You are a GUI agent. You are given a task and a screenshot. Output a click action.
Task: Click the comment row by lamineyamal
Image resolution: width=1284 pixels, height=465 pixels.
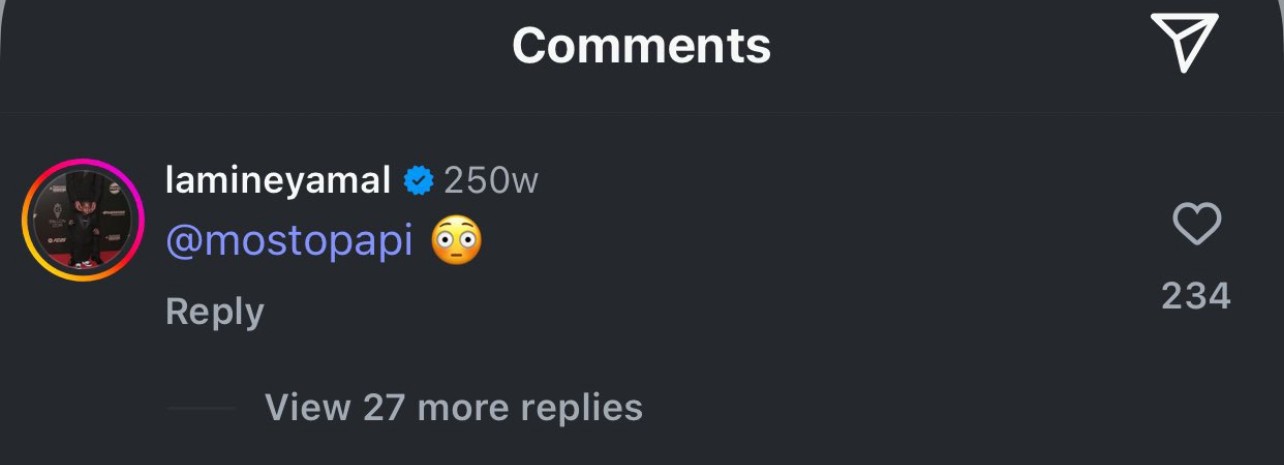point(642,245)
